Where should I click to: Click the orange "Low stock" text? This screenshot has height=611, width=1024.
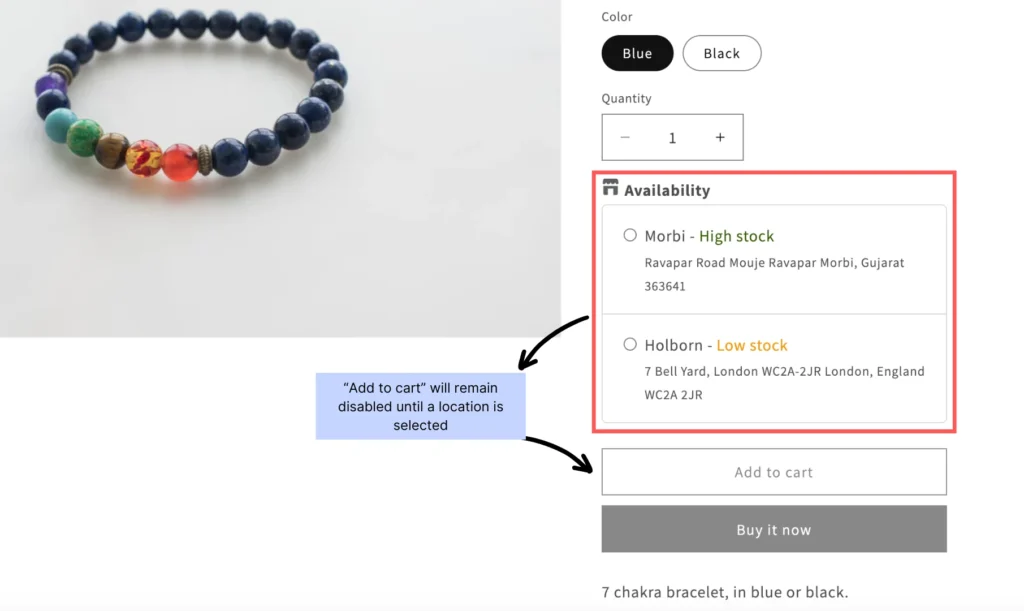tap(751, 346)
